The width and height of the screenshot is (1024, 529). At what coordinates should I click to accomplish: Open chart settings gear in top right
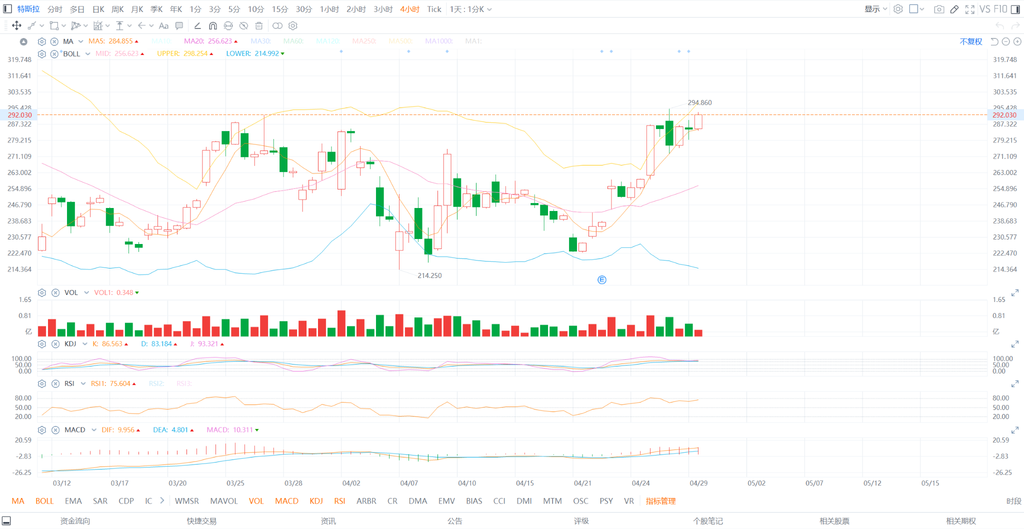click(898, 9)
